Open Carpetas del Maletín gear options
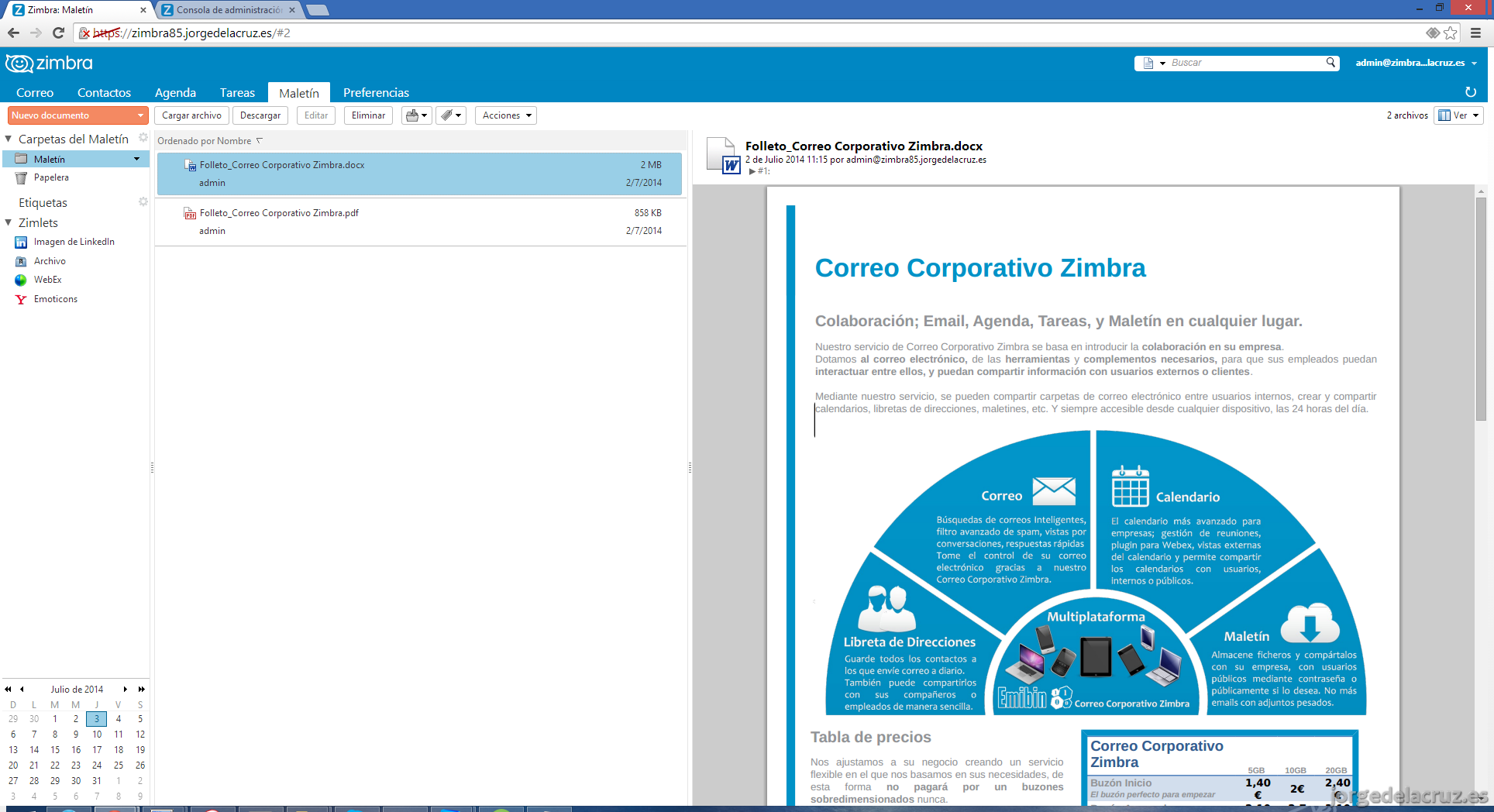The height and width of the screenshot is (812, 1494). (x=143, y=138)
